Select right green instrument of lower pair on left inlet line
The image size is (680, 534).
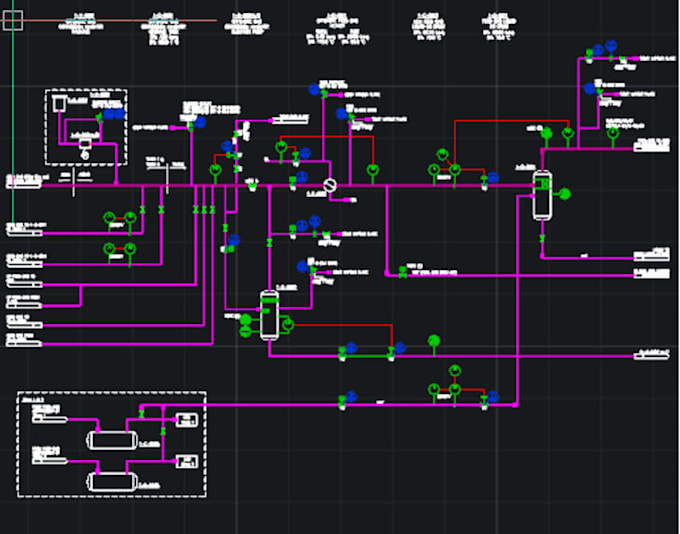coord(130,249)
